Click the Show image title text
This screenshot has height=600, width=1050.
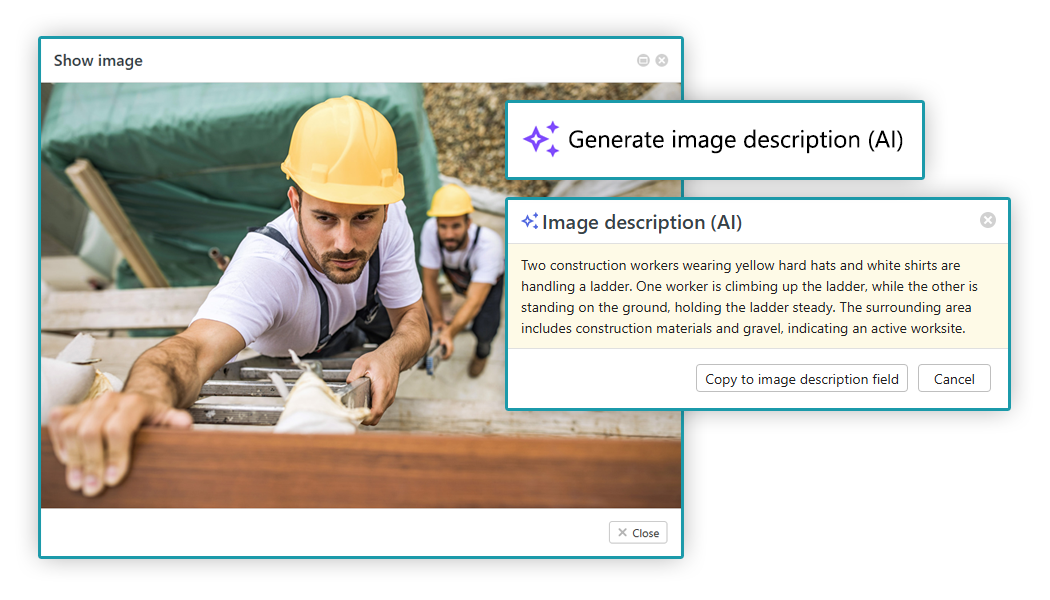pyautogui.click(x=98, y=60)
